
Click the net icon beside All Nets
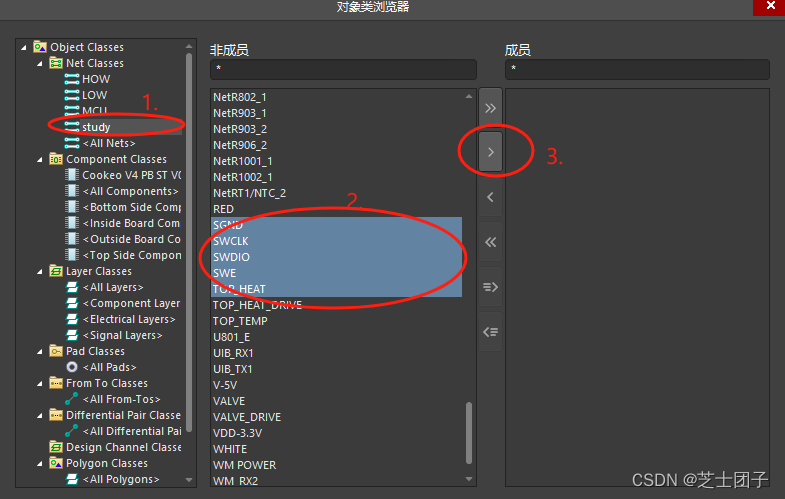(x=72, y=143)
